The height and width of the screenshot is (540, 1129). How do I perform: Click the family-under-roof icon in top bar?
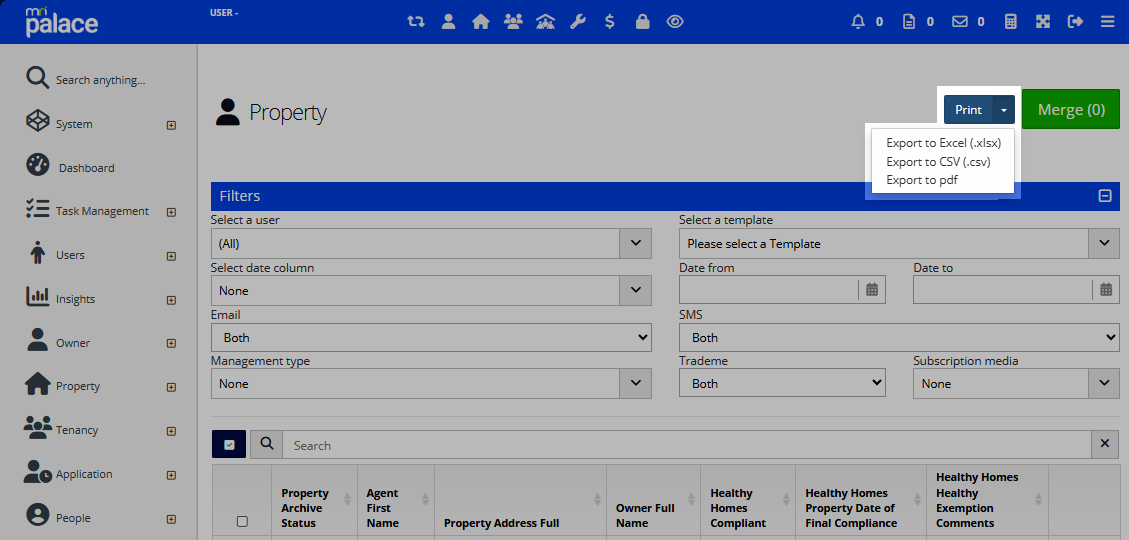coord(545,22)
